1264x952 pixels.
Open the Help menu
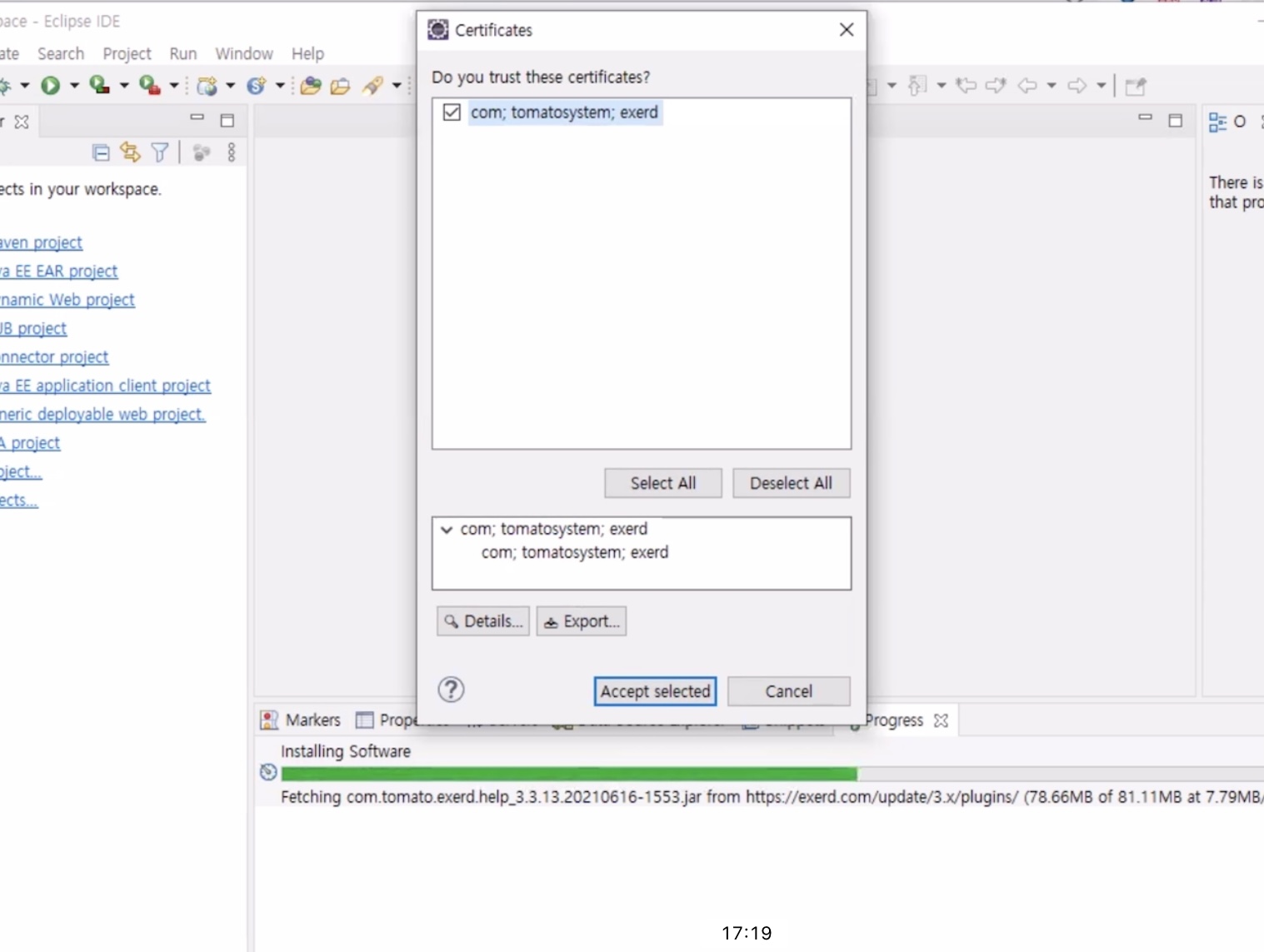click(307, 53)
